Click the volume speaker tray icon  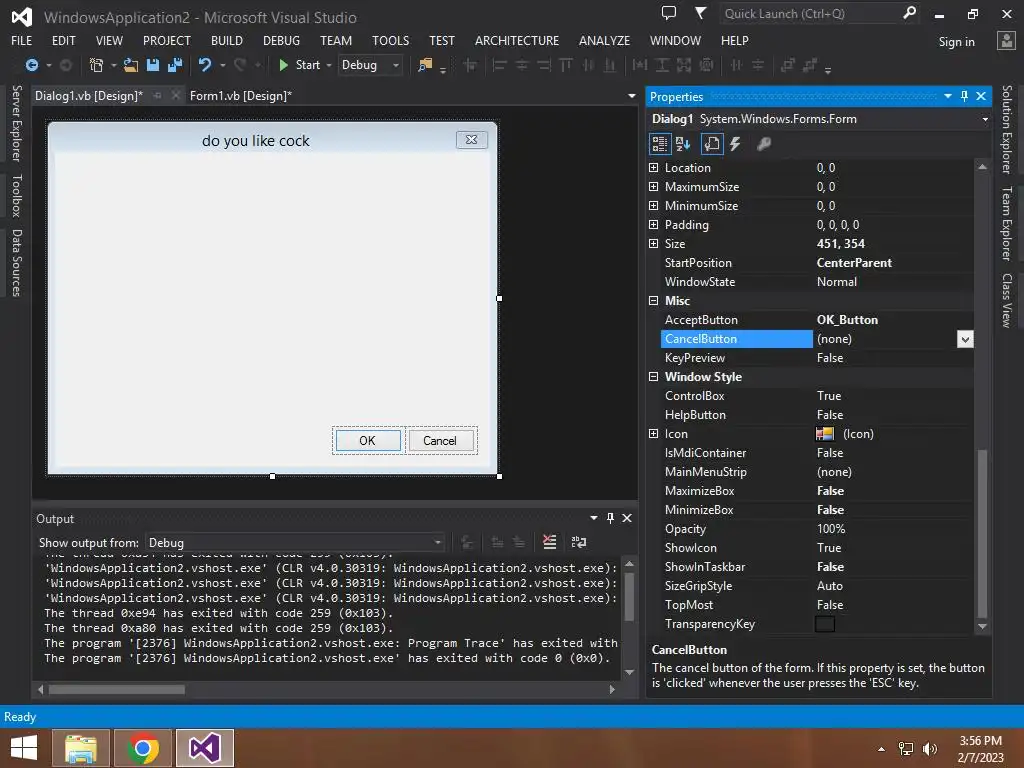tap(930, 749)
